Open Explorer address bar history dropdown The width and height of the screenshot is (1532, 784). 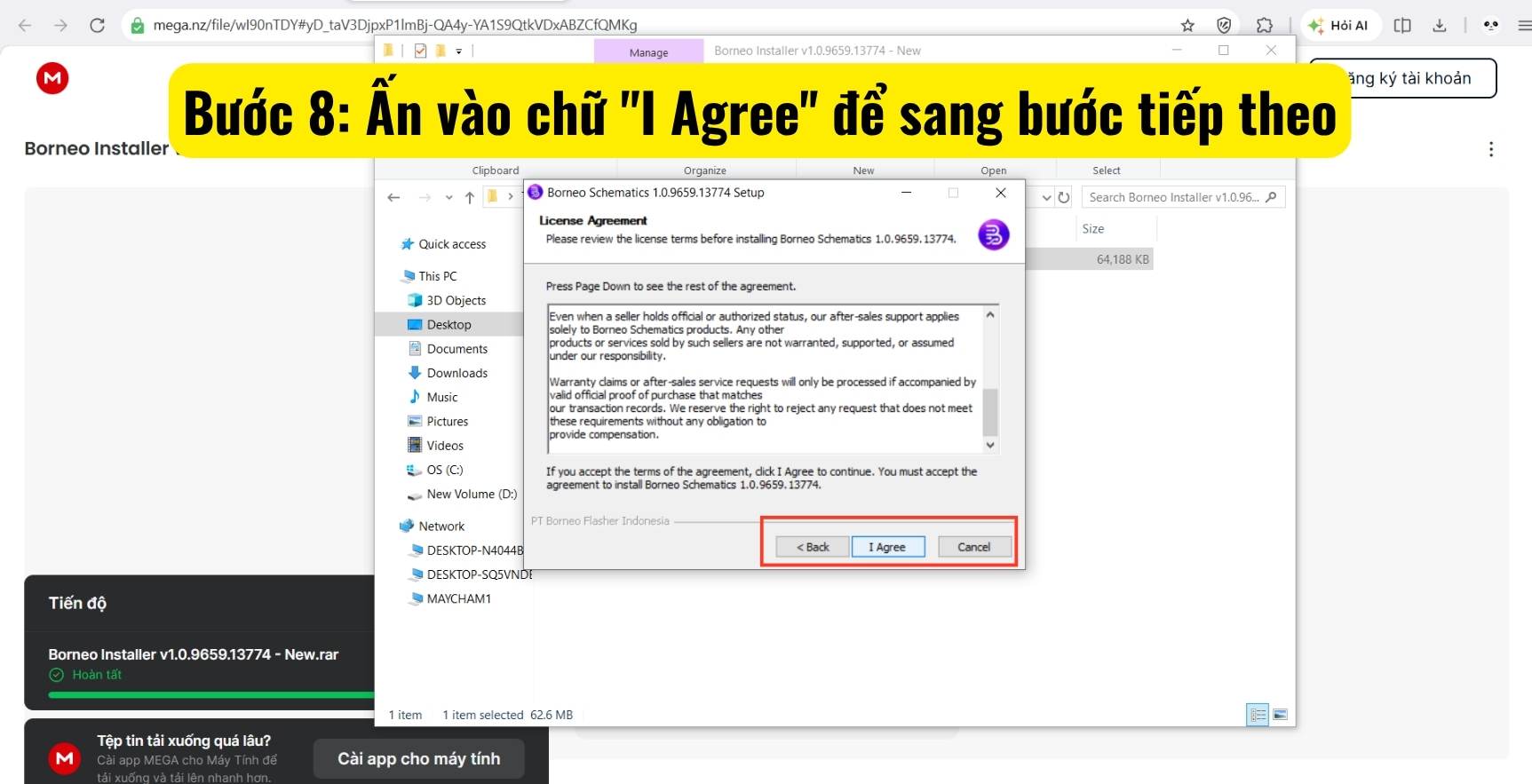1047,197
